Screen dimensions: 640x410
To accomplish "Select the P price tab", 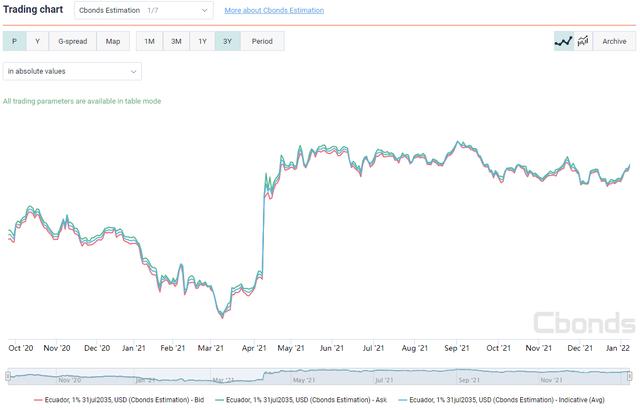I will click(15, 41).
